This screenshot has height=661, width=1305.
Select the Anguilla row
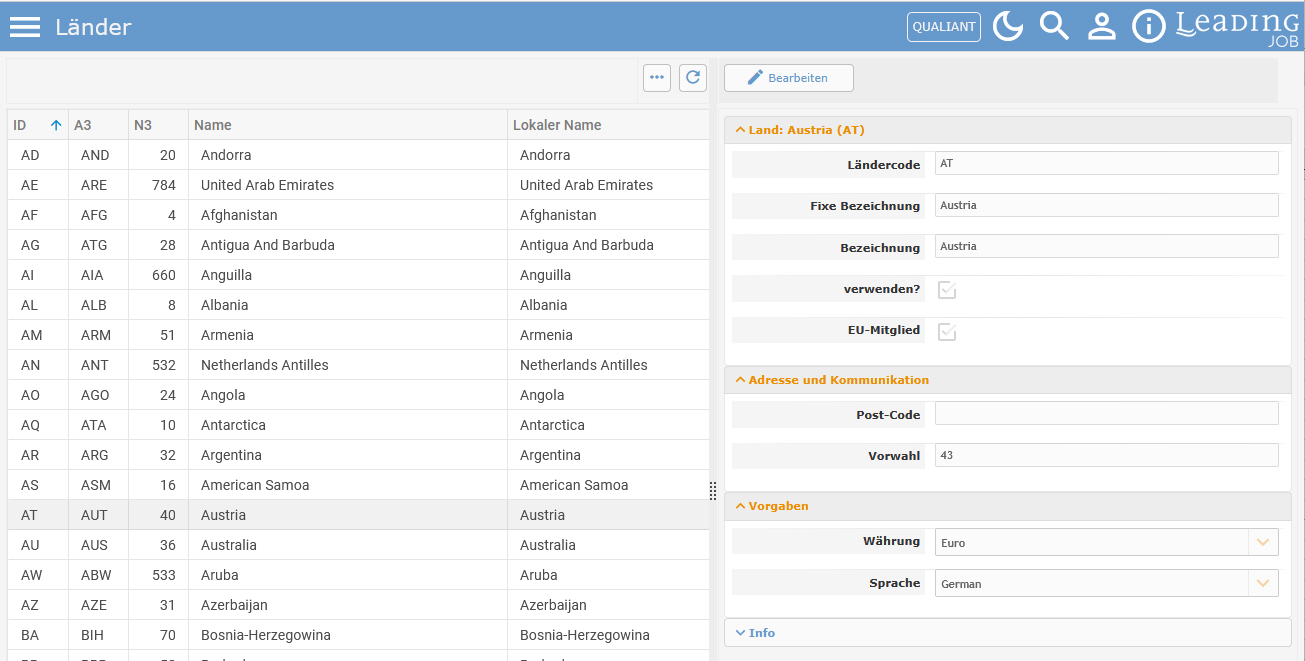(358, 275)
